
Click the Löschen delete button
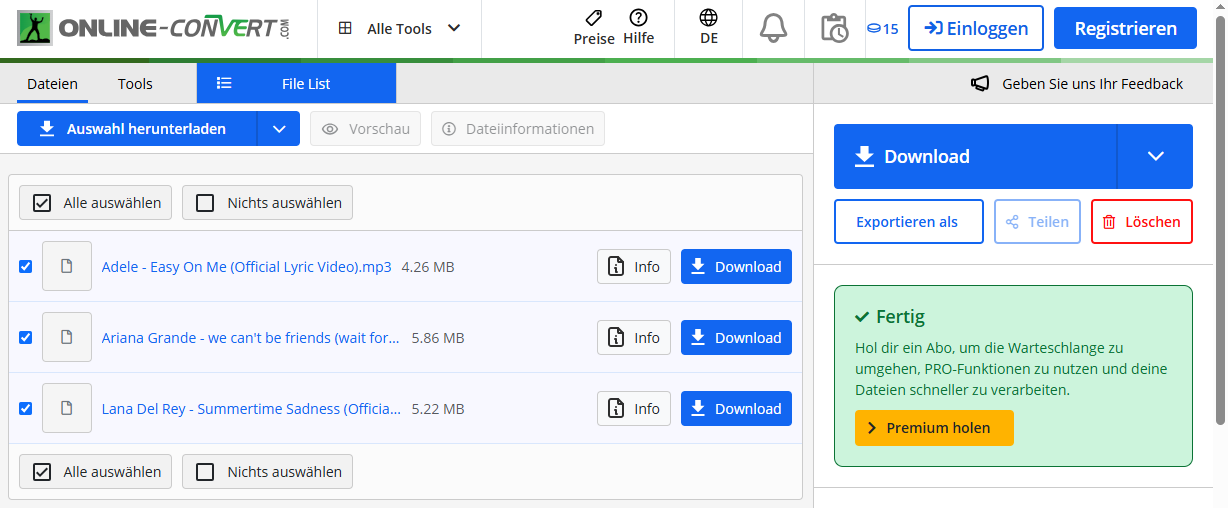point(1142,222)
